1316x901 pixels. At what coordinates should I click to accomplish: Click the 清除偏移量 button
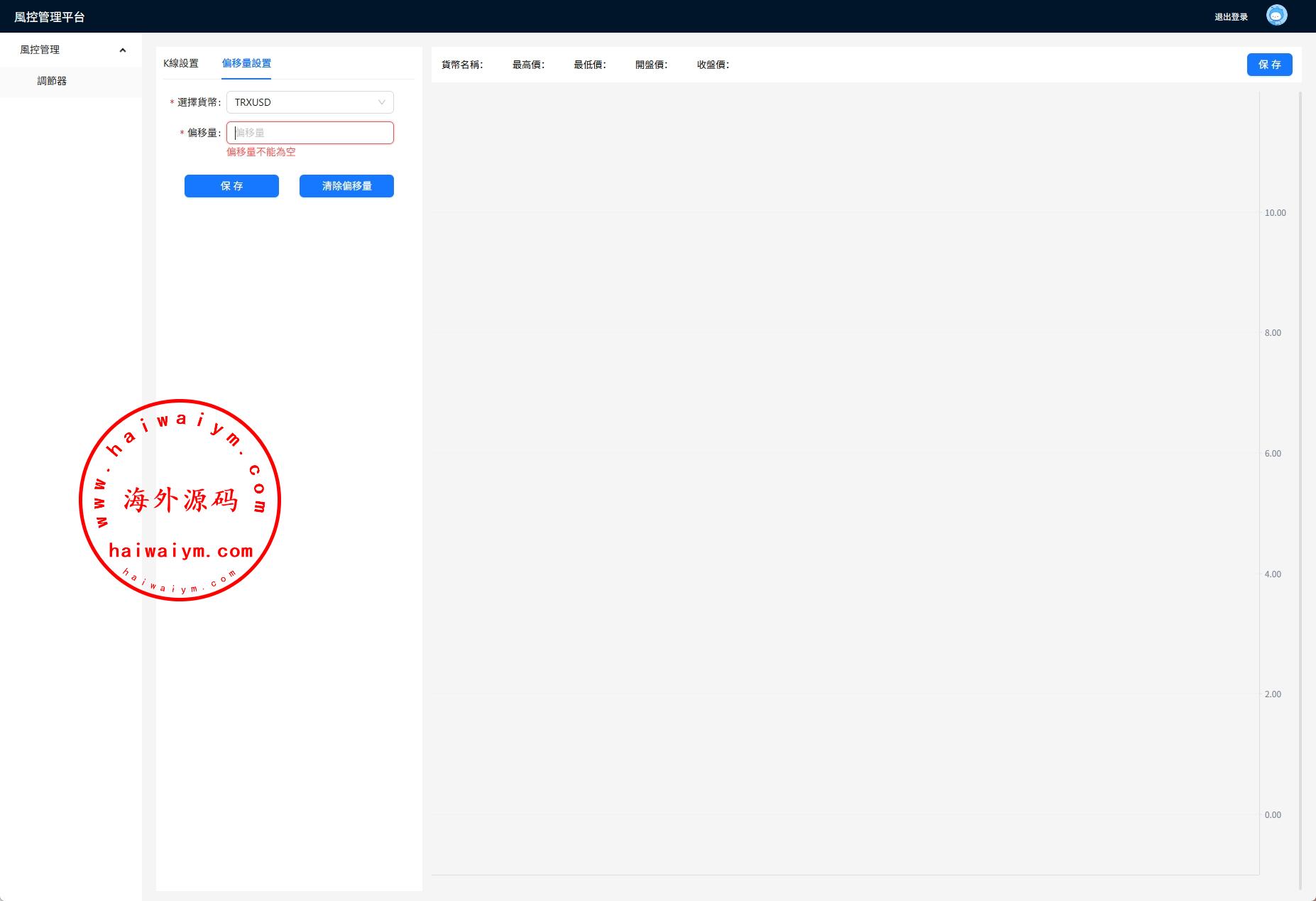pyautogui.click(x=346, y=186)
